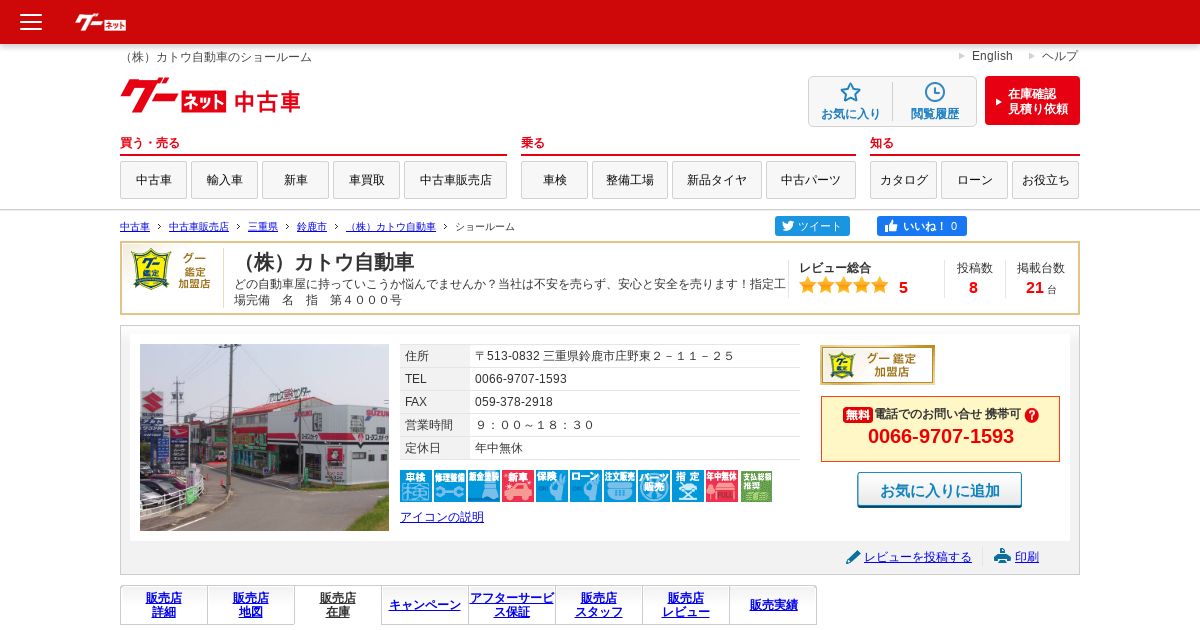The image size is (1200, 630).
Task: Click the 印刷 print link
Action: coord(1027,557)
